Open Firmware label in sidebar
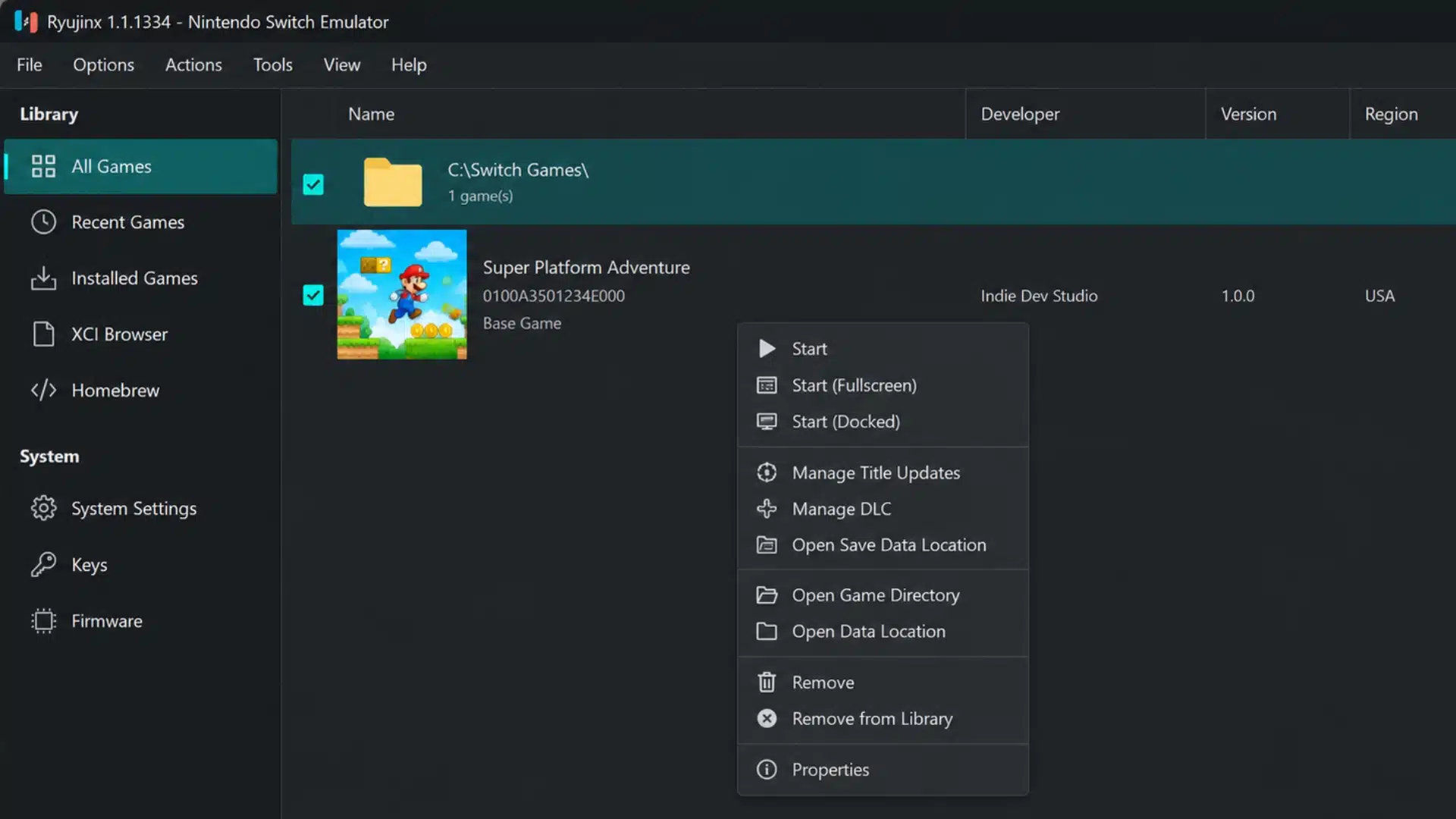This screenshot has height=819, width=1456. tap(107, 620)
